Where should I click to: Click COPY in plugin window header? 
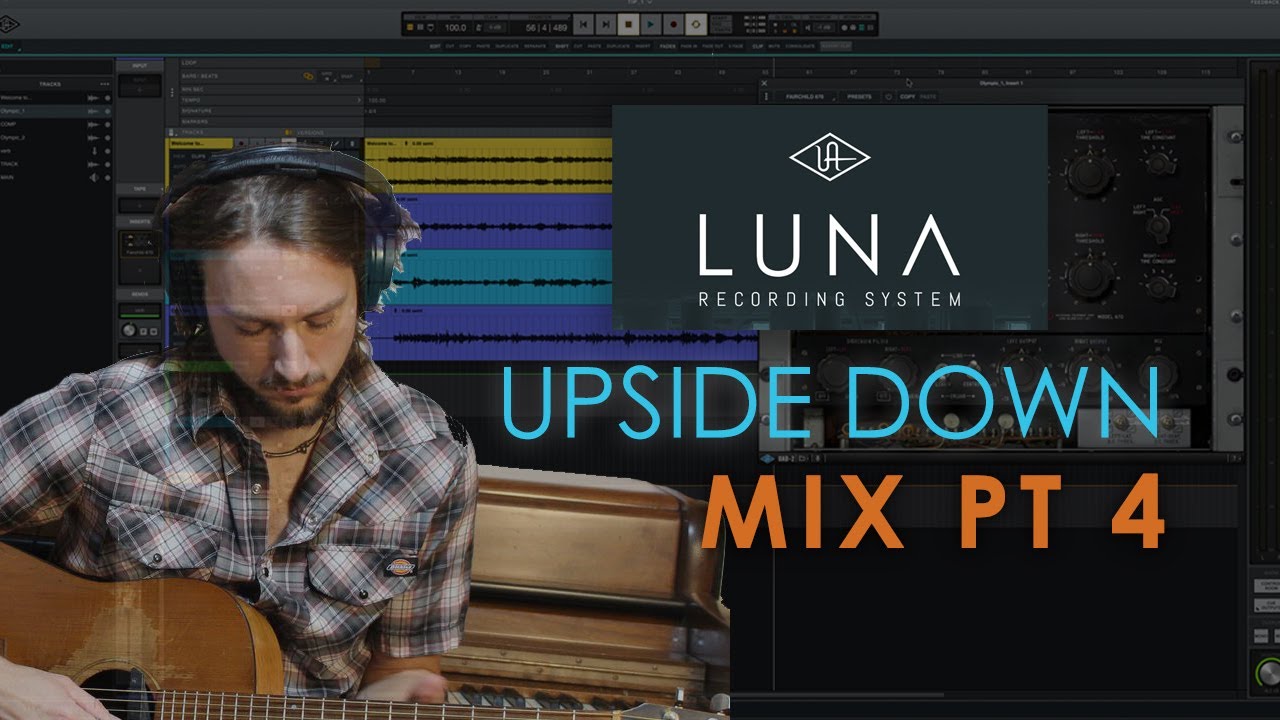[x=908, y=97]
